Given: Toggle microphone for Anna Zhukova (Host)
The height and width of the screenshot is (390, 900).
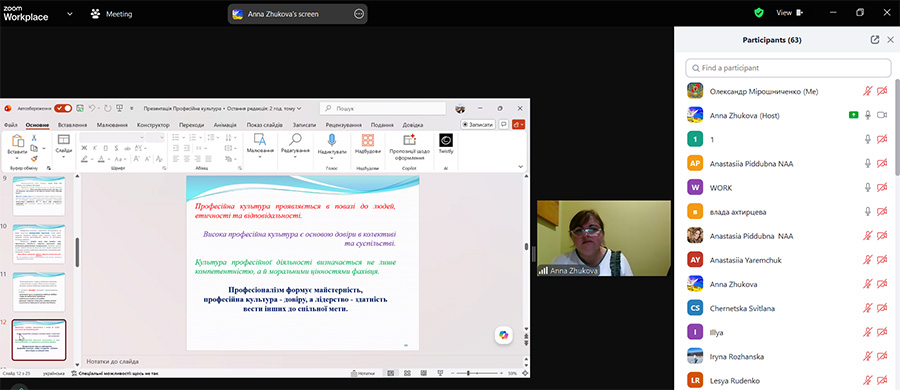Looking at the screenshot, I should [x=868, y=115].
